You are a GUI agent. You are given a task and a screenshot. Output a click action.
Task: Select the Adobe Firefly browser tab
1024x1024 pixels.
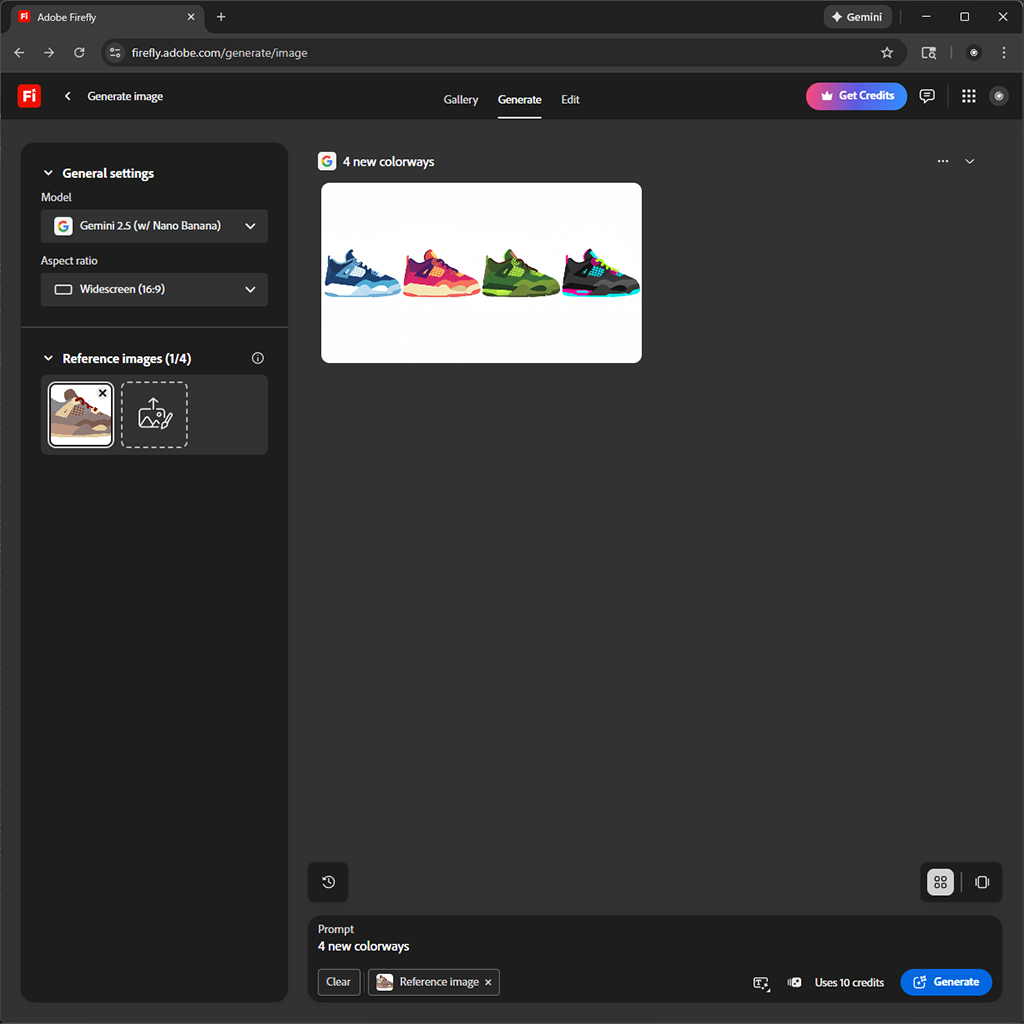[108, 18]
